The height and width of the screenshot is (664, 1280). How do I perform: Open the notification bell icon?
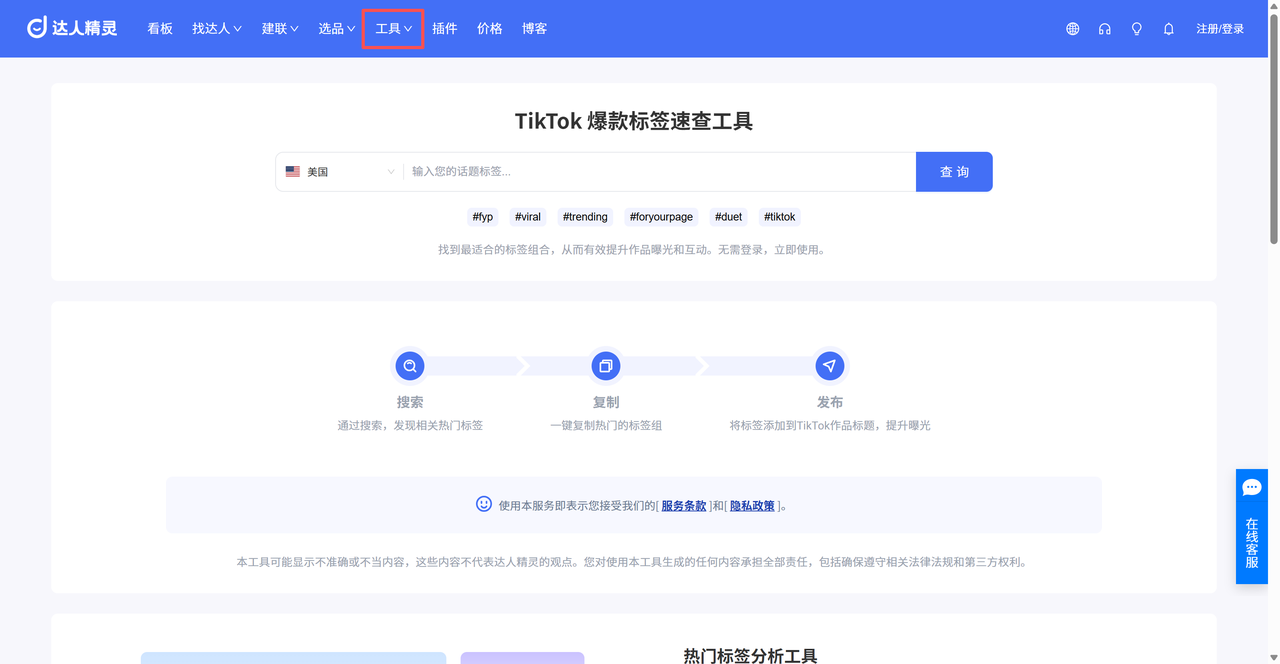coord(1168,29)
